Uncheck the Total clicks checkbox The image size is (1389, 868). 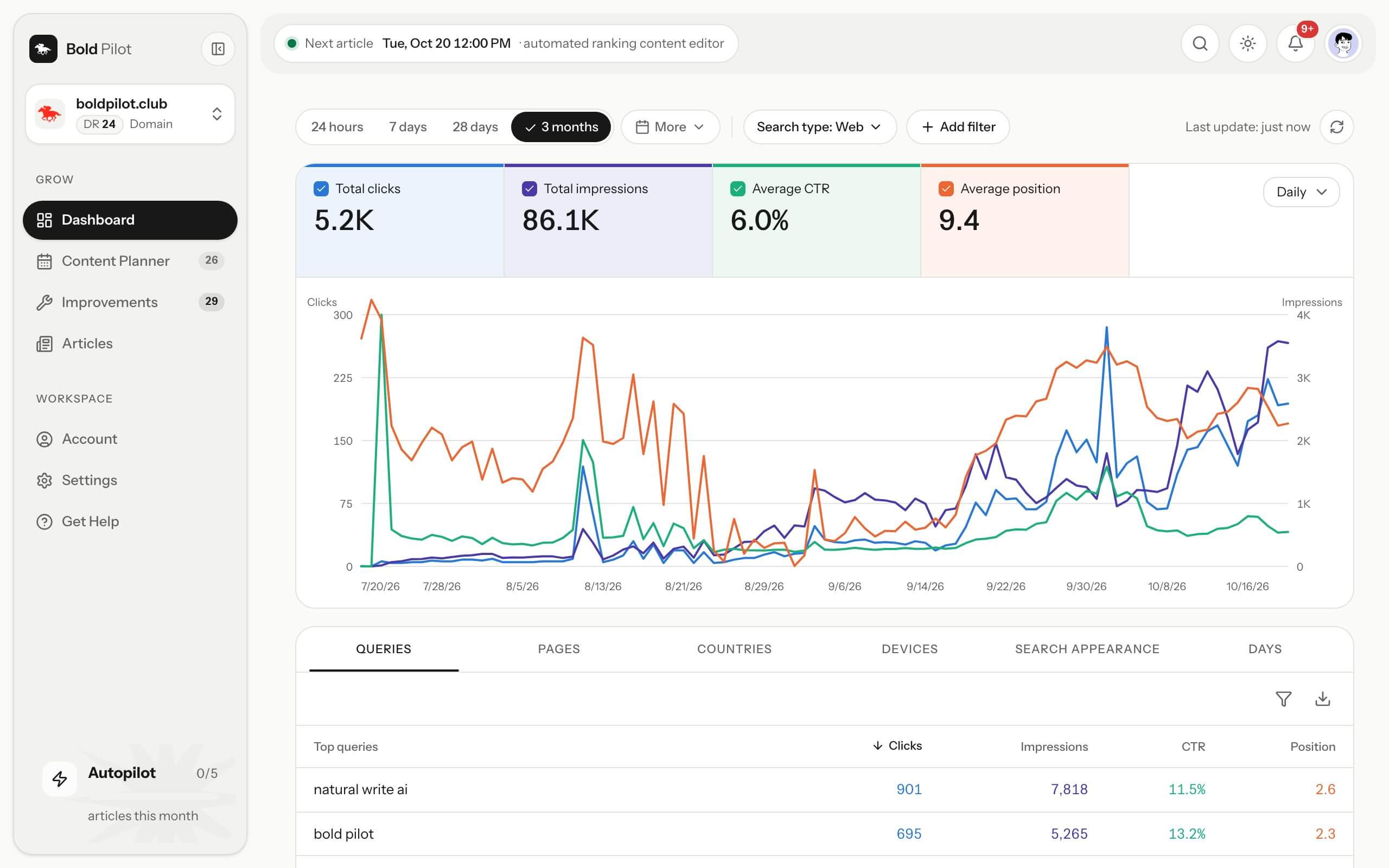[x=321, y=189]
